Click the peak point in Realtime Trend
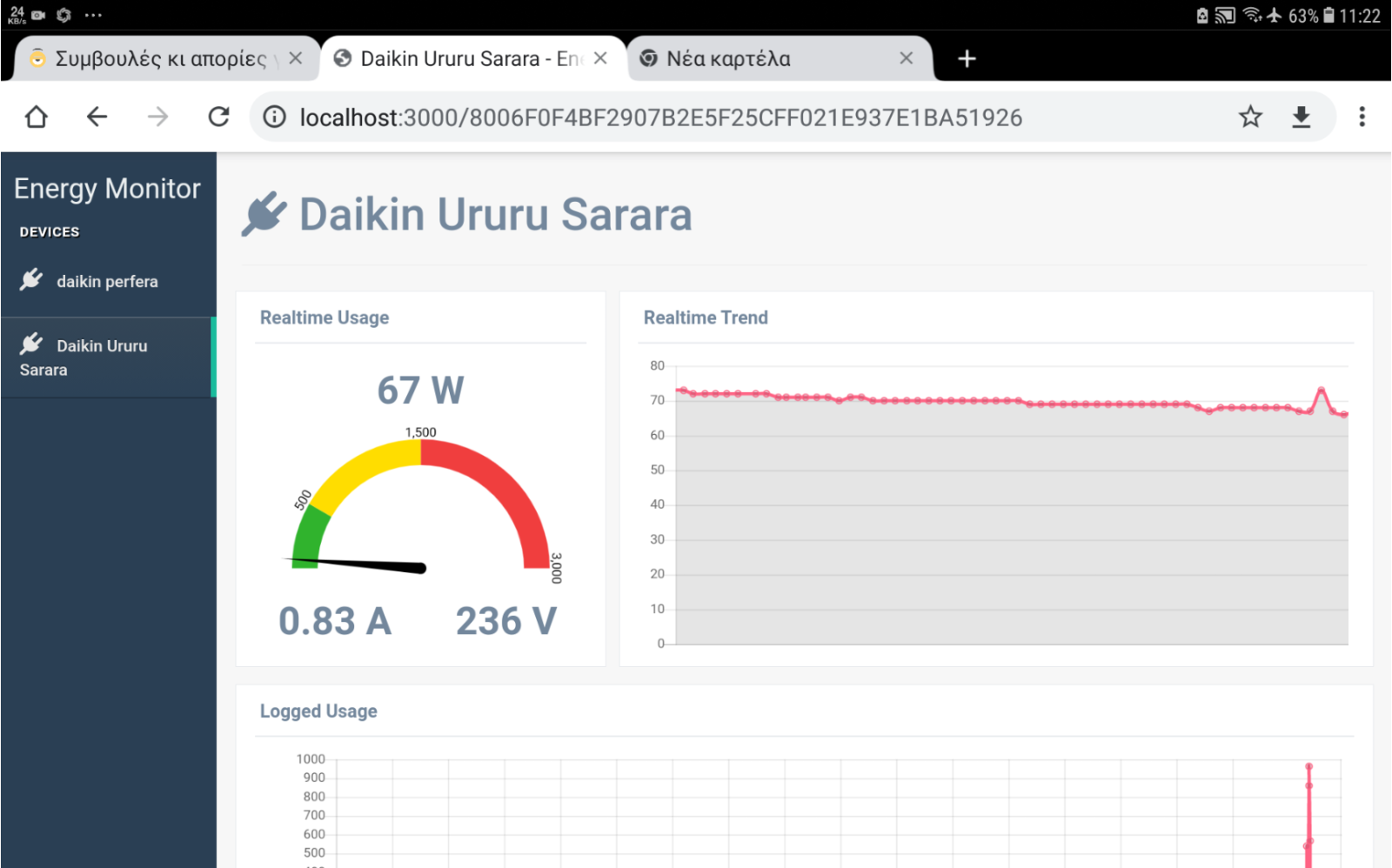The height and width of the screenshot is (868, 1392). coord(1322,391)
